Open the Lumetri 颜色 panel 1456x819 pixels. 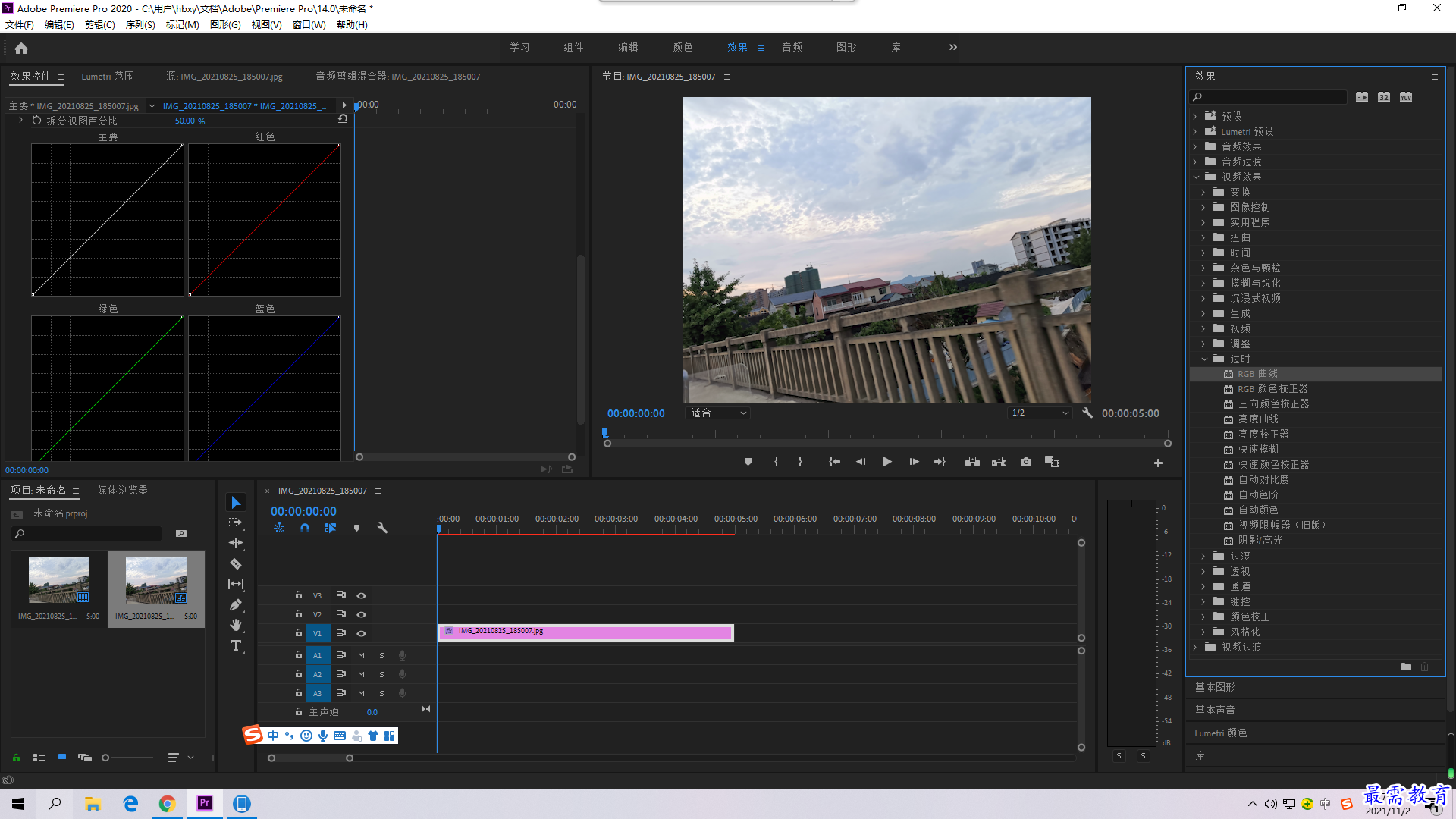pyautogui.click(x=1221, y=733)
